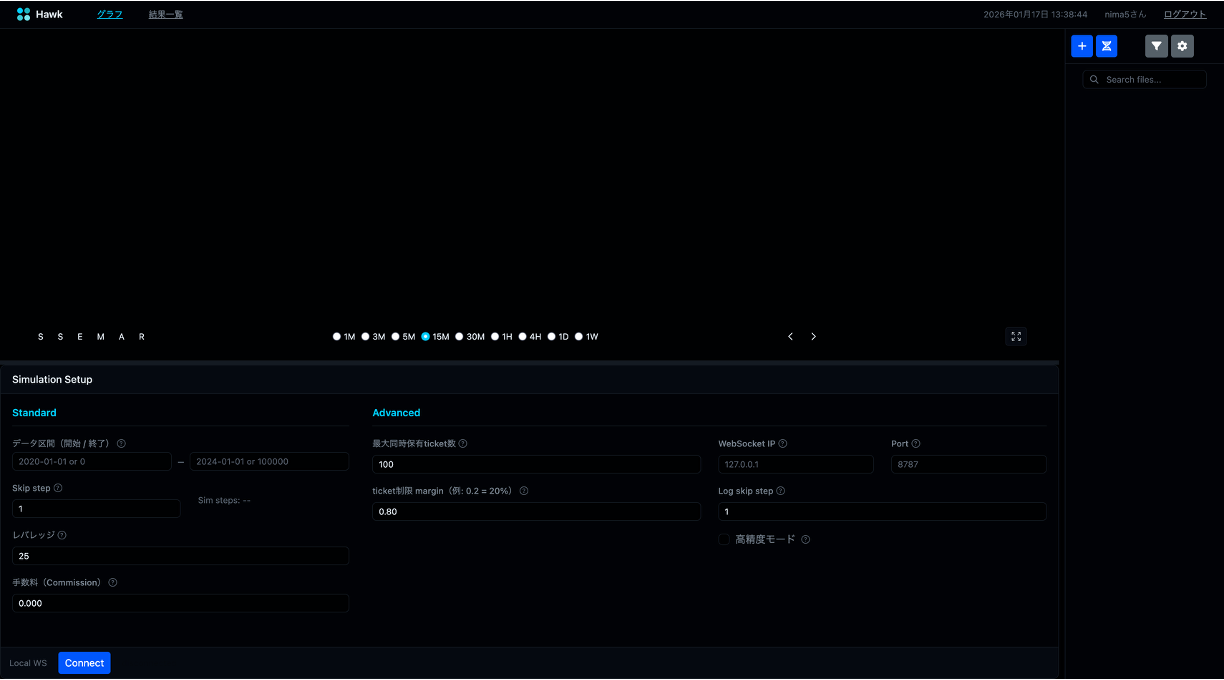1224x680 pixels.
Task: Click the Hawk logo icon
Action: 24,14
